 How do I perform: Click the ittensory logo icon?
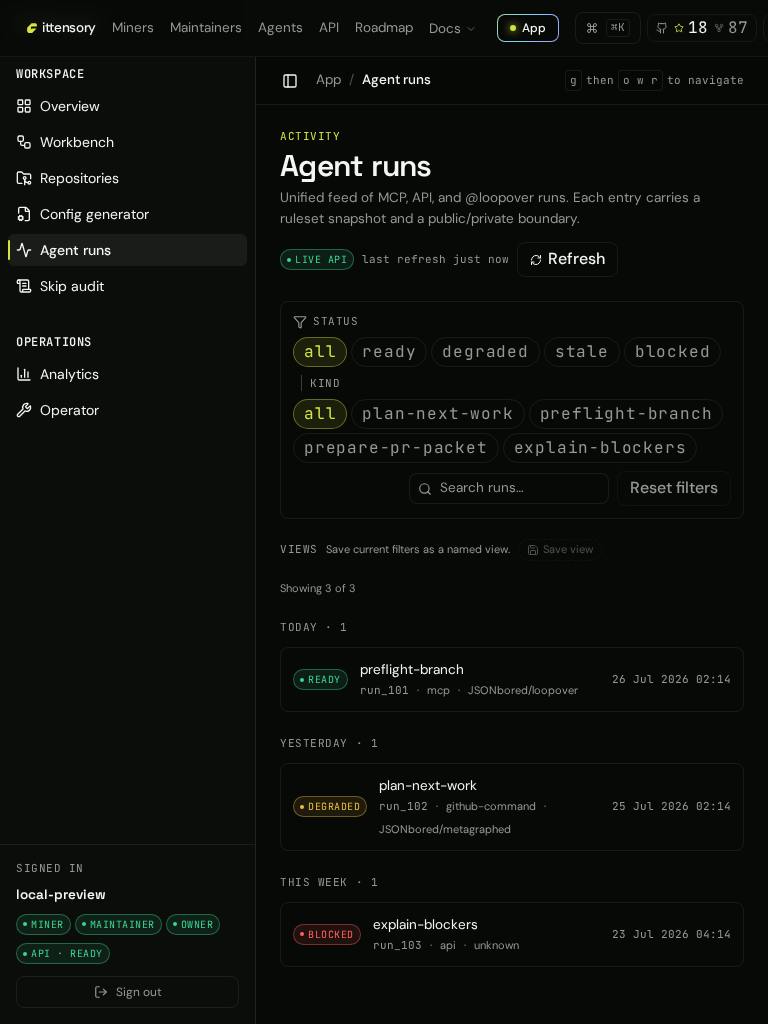click(31, 28)
